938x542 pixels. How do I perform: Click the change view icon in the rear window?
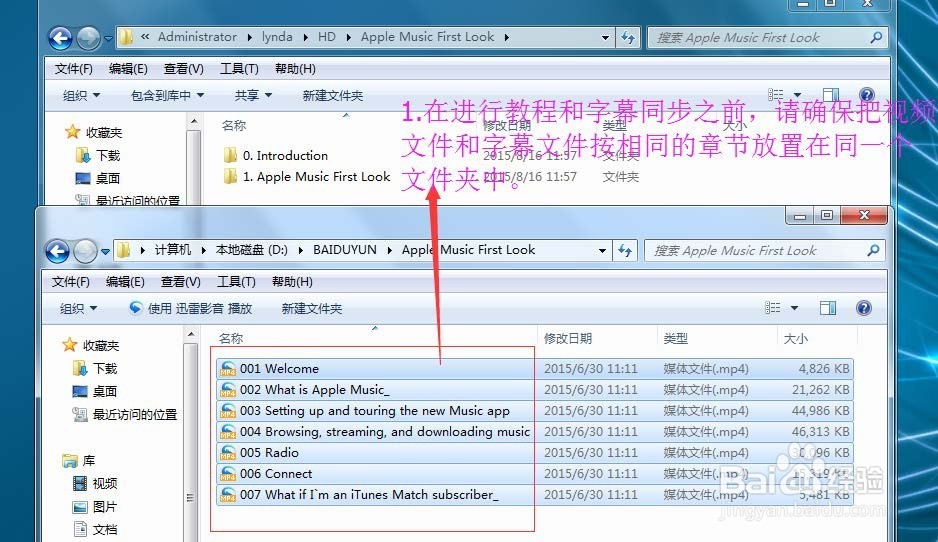(775, 95)
